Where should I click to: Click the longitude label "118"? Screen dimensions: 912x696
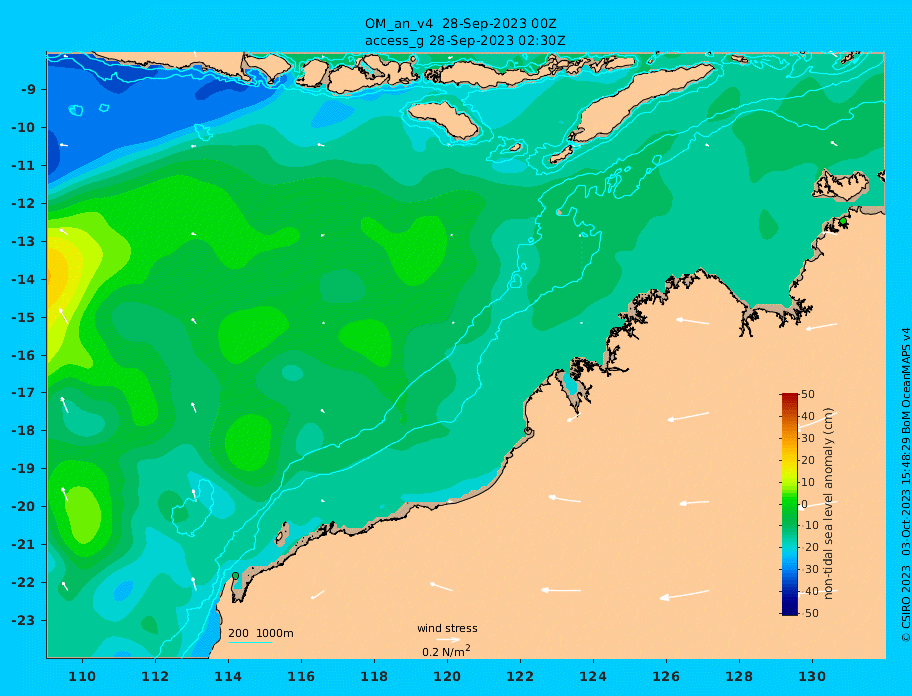point(374,676)
